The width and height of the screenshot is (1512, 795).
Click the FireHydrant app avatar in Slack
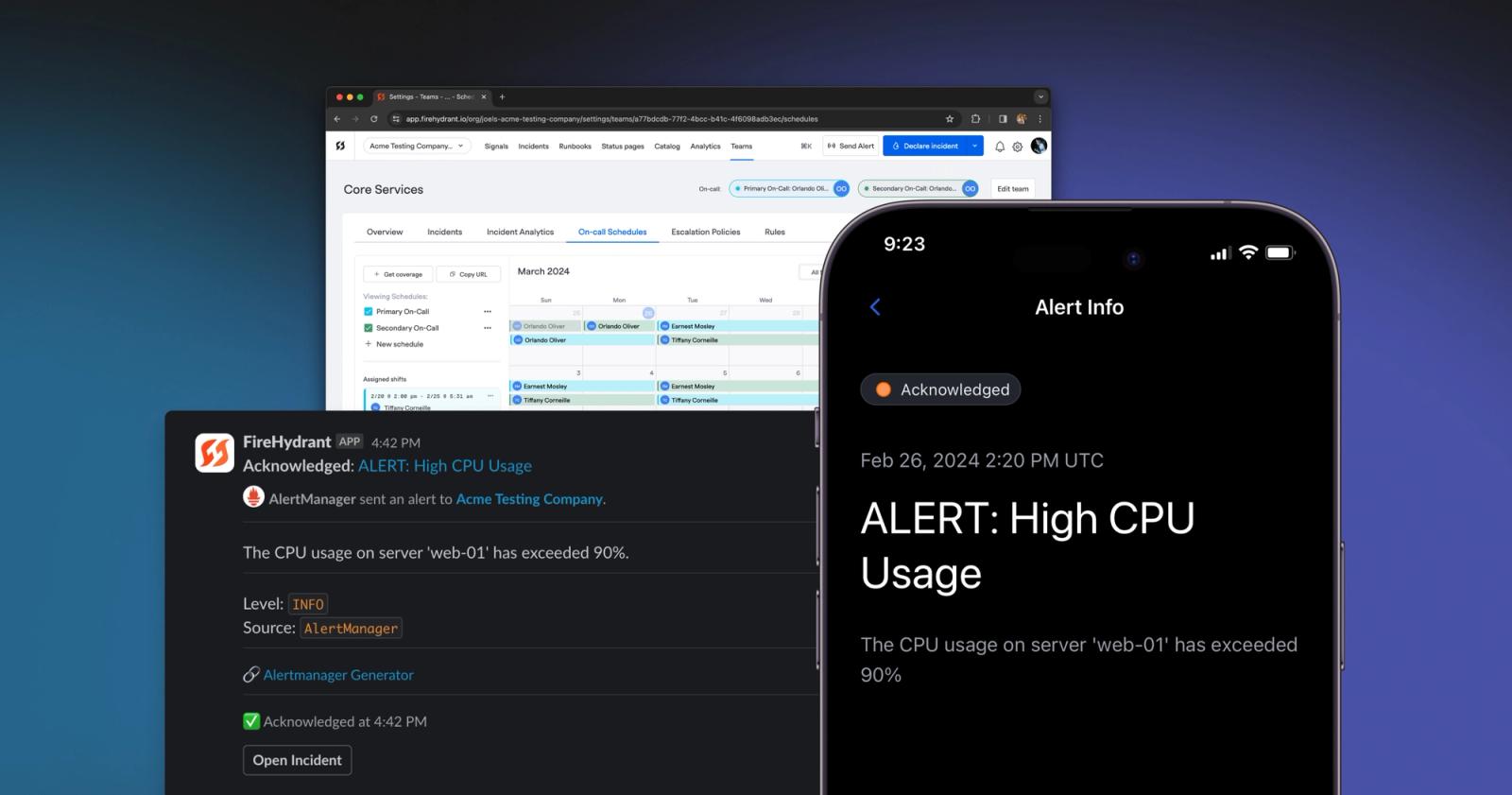click(215, 453)
